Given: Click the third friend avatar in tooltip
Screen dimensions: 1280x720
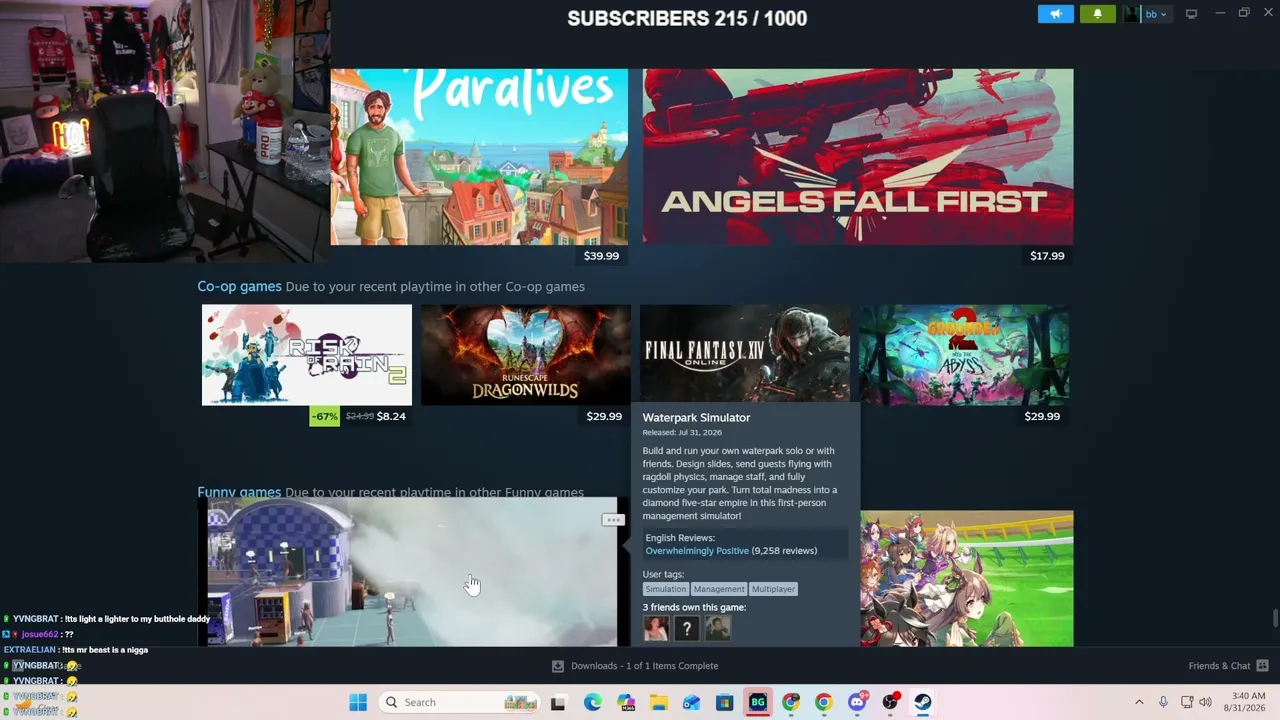Looking at the screenshot, I should pos(717,628).
